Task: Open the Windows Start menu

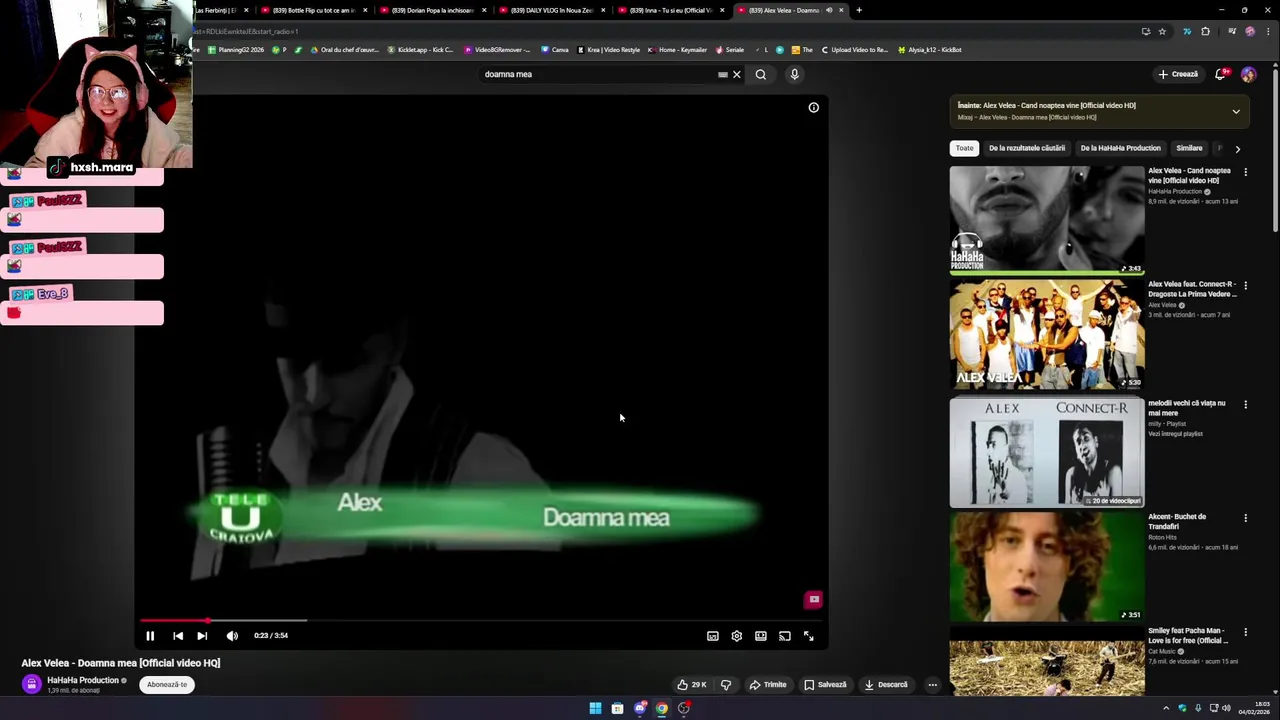Action: click(x=595, y=708)
